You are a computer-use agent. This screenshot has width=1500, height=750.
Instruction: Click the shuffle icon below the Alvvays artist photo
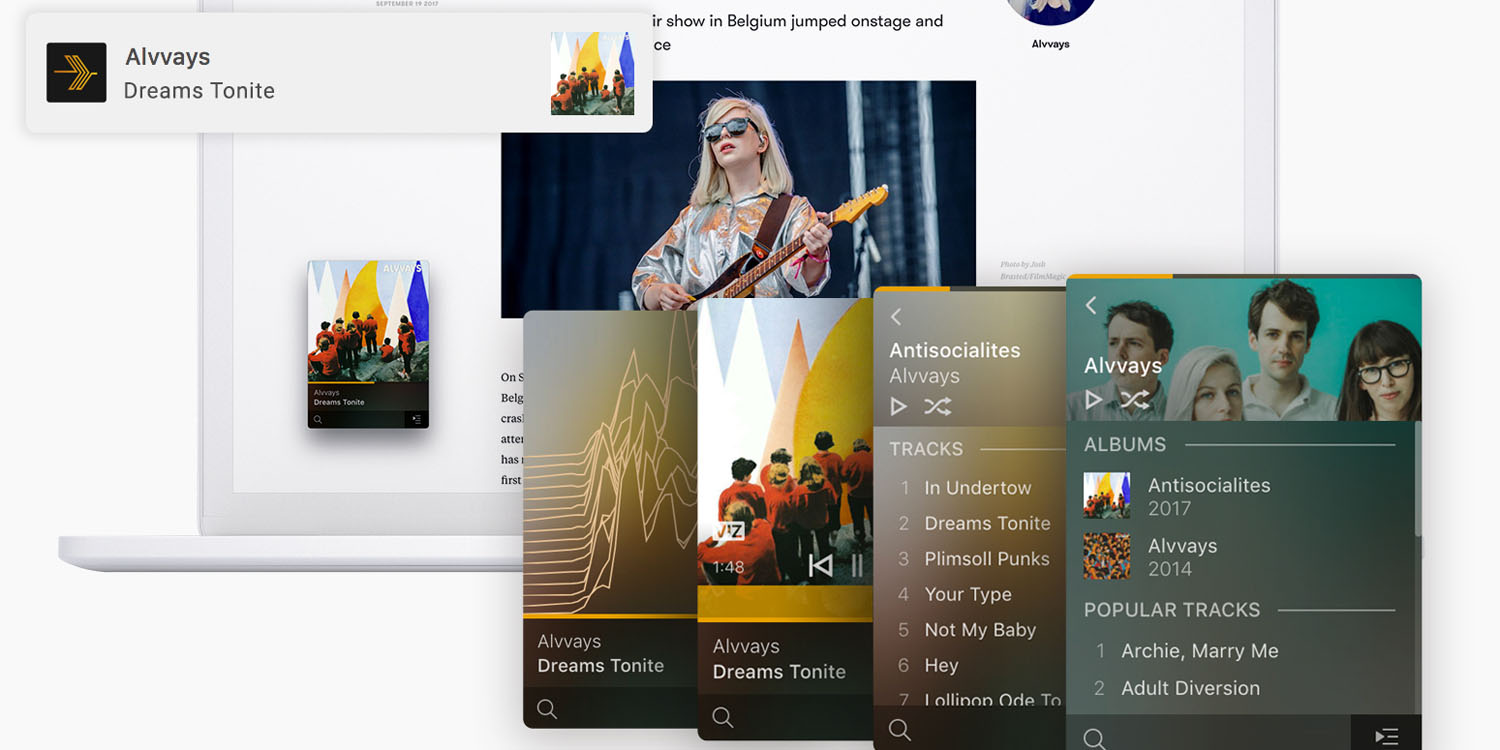[1135, 399]
